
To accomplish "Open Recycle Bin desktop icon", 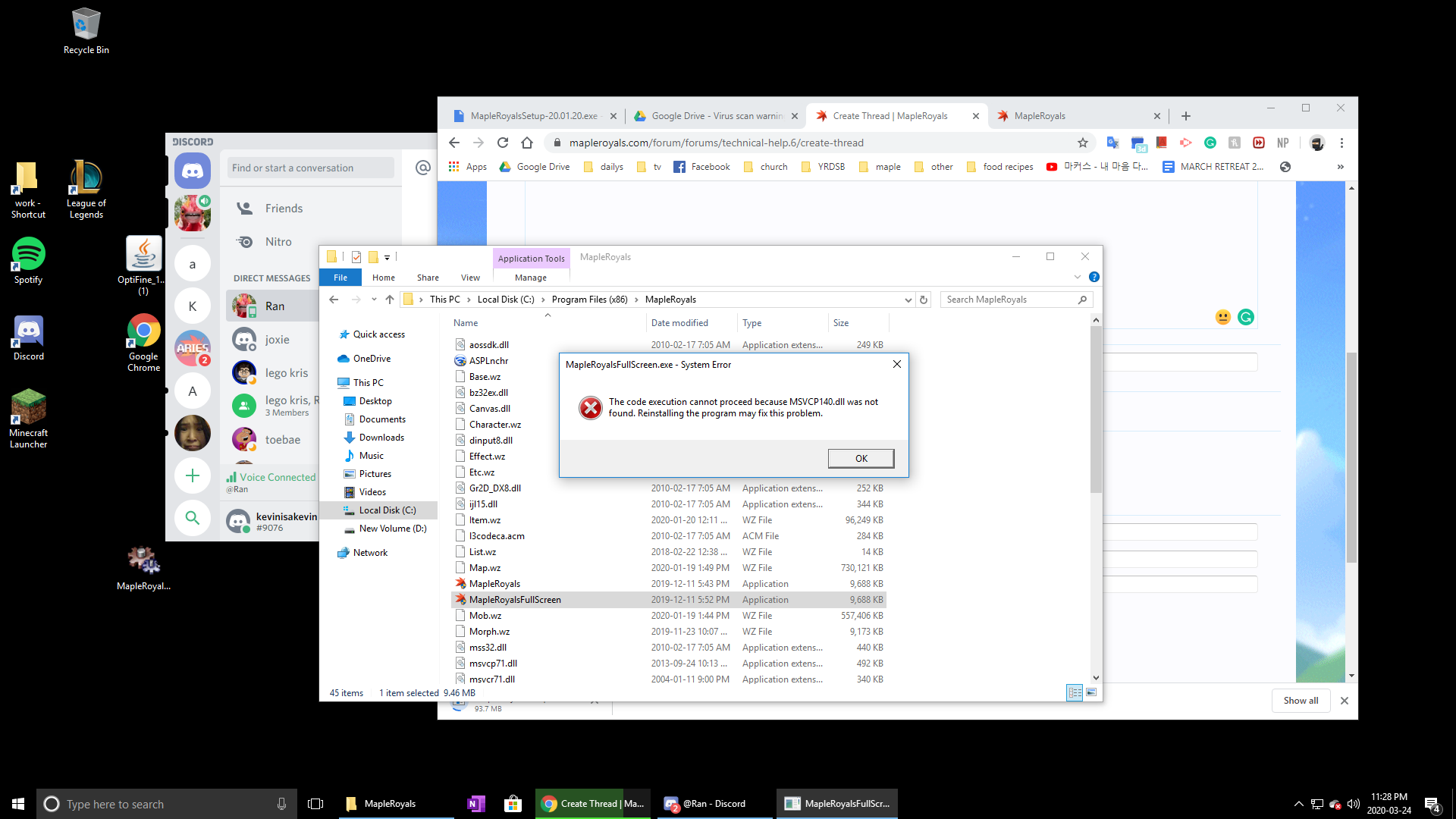I will [x=86, y=31].
